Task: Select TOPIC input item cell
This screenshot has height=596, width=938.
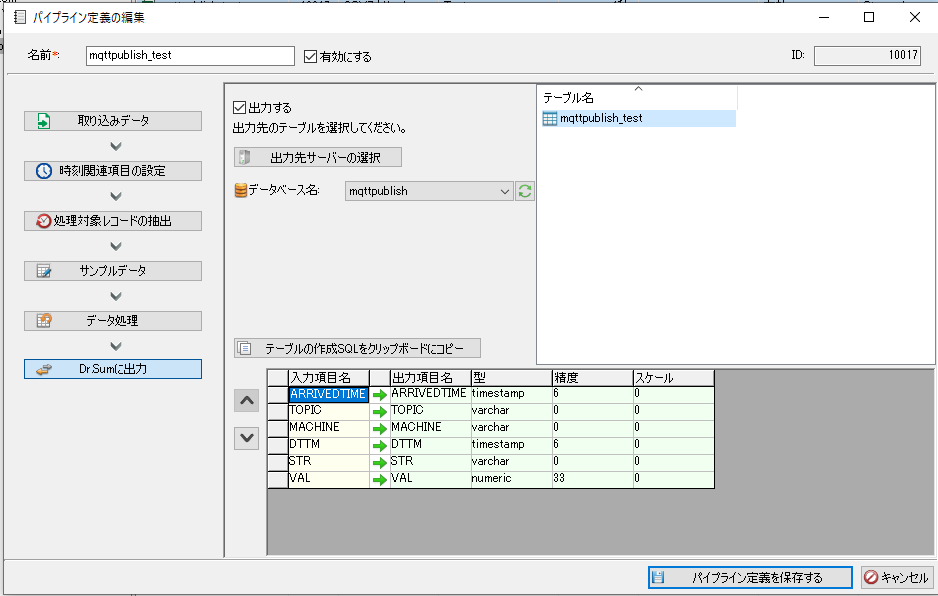Action: 328,411
